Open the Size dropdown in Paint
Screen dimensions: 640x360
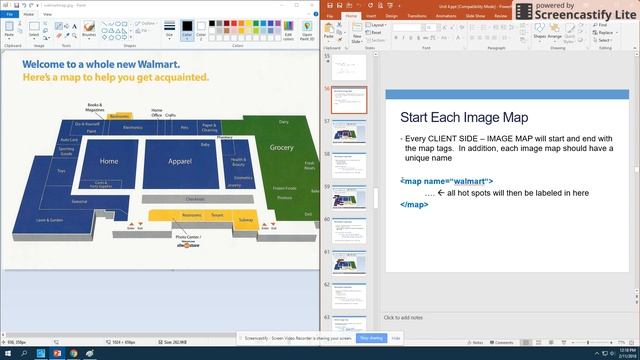coord(169,30)
